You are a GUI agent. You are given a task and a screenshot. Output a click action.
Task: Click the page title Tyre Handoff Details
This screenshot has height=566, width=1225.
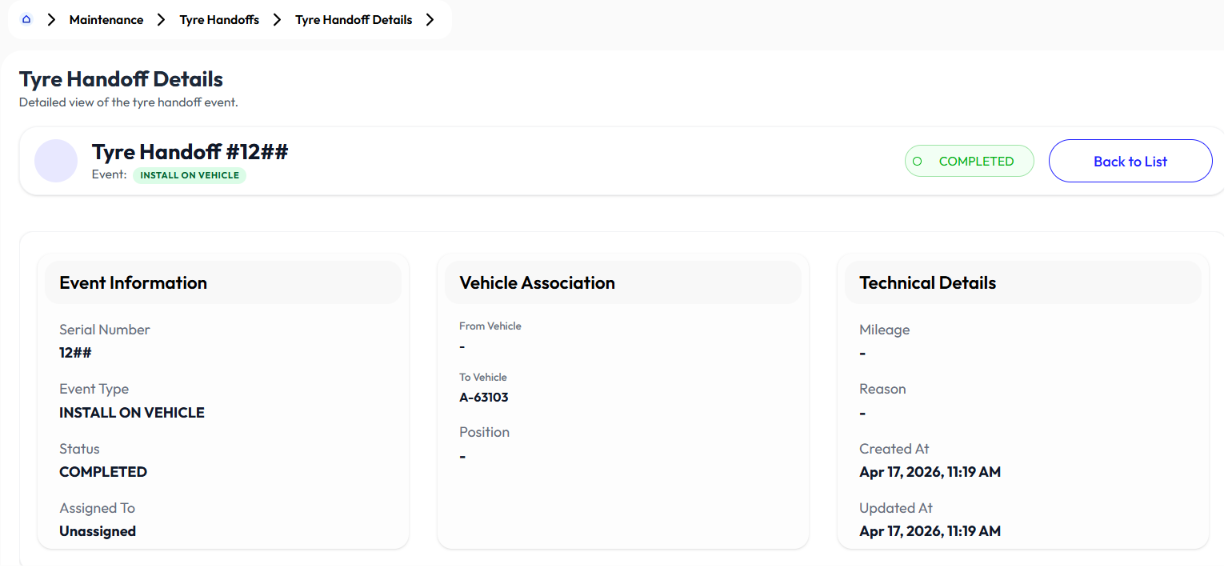121,79
